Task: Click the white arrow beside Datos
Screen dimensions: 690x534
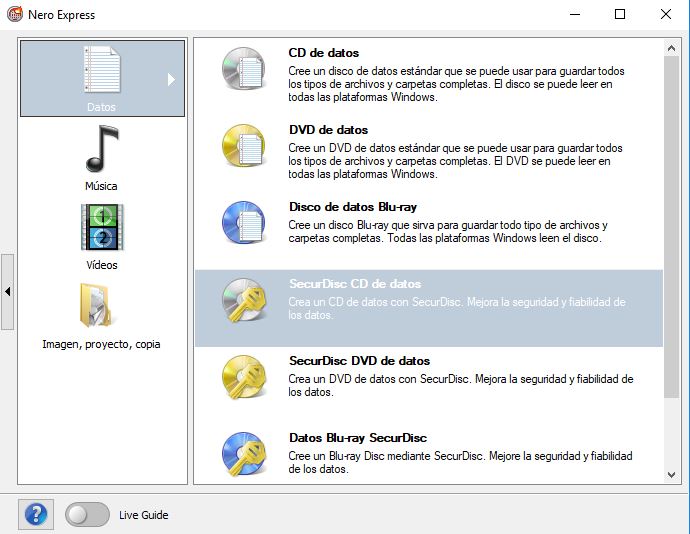Action: tap(171, 79)
